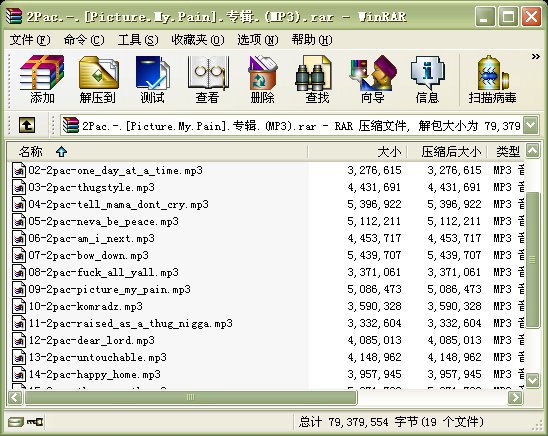
Task: Open the 命令(C) menu
Action: coord(84,40)
